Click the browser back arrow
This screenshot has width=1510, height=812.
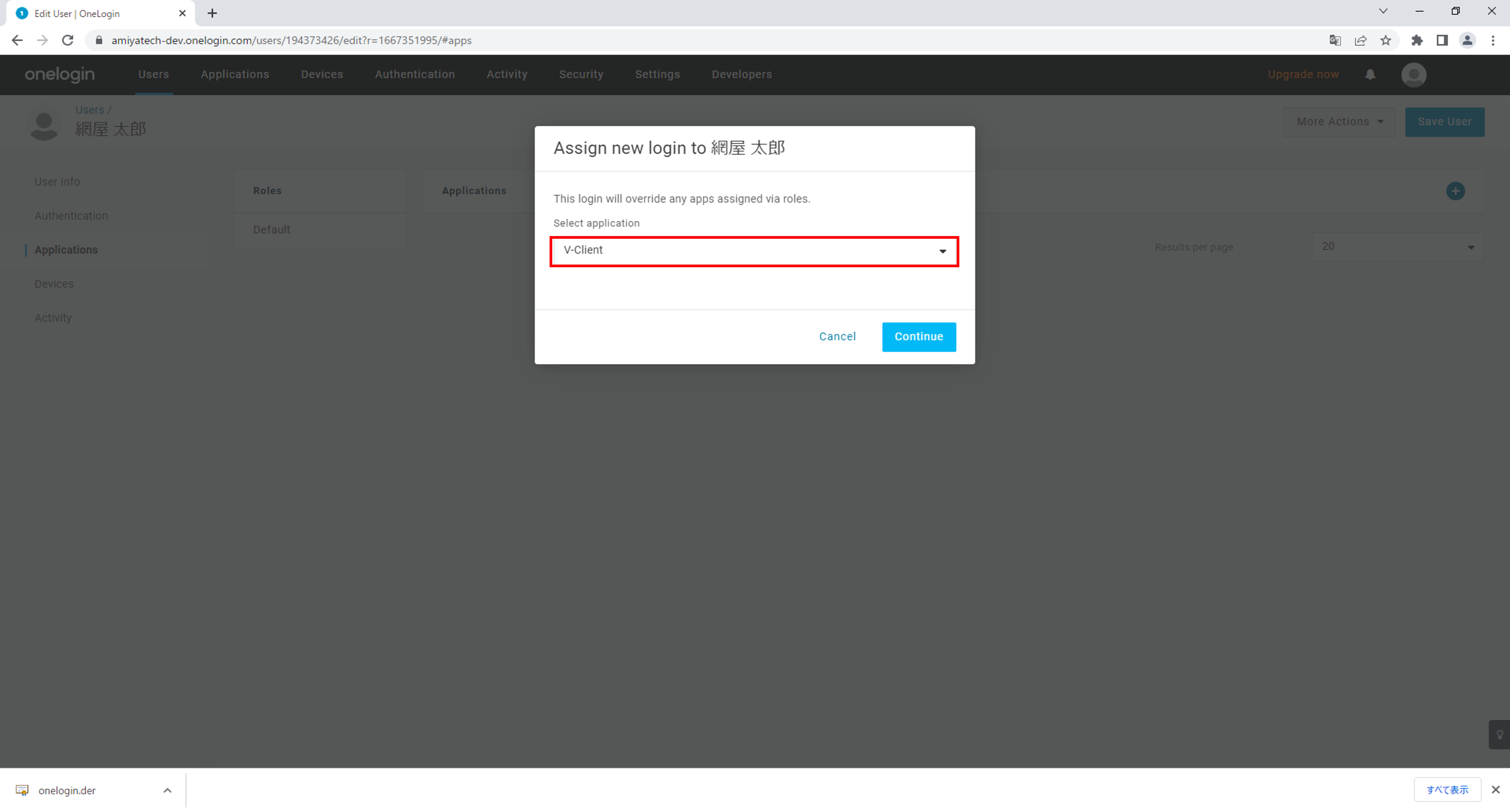pyautogui.click(x=17, y=40)
